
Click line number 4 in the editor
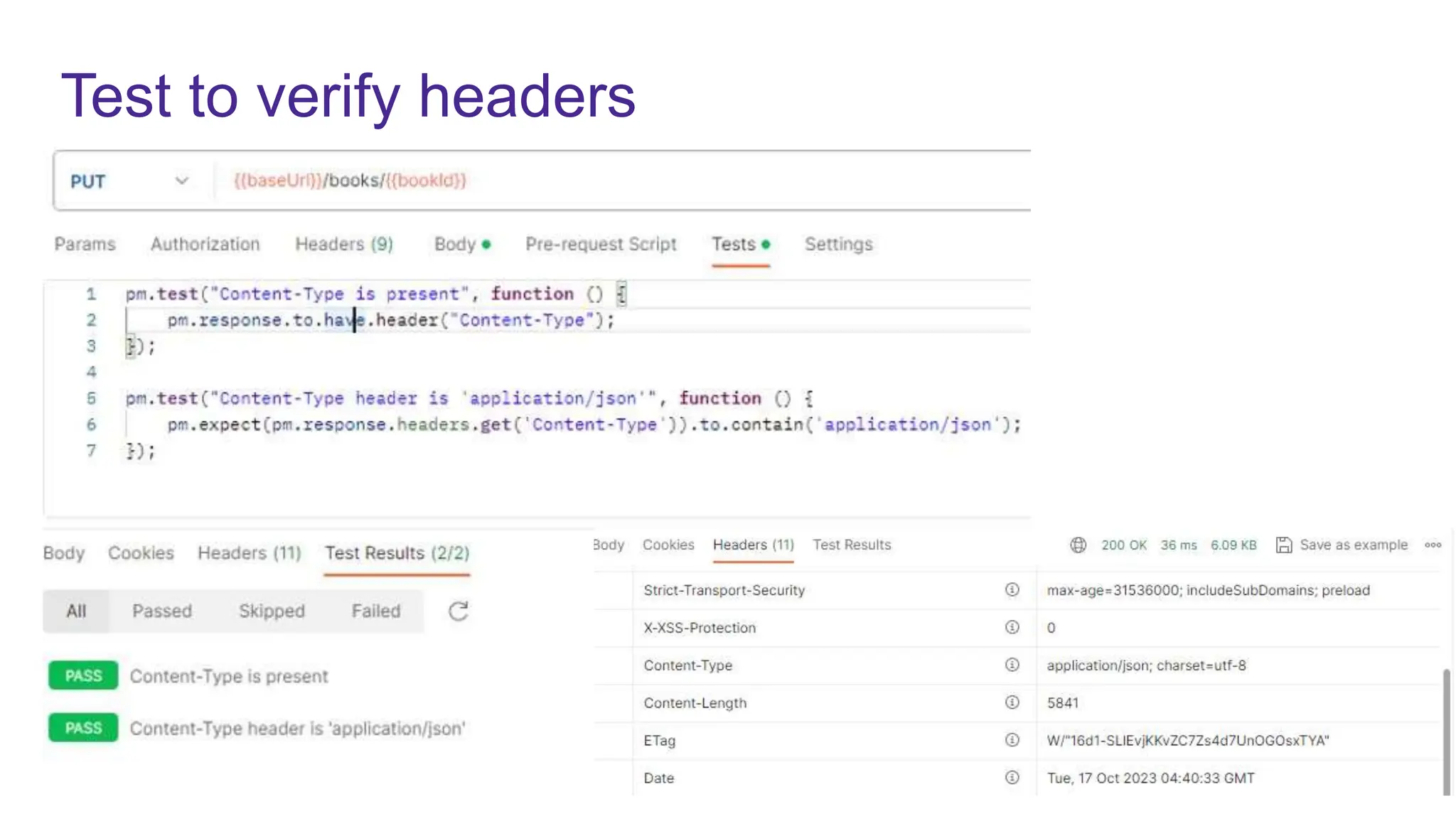click(x=91, y=372)
